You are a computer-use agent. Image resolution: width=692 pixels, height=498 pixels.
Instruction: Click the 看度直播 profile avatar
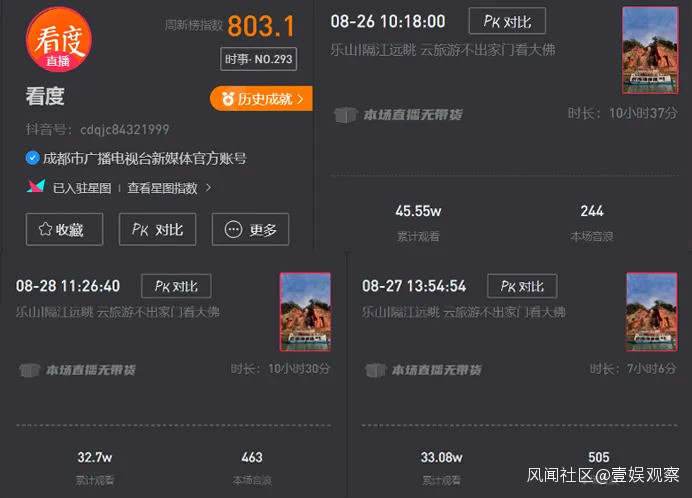59,39
